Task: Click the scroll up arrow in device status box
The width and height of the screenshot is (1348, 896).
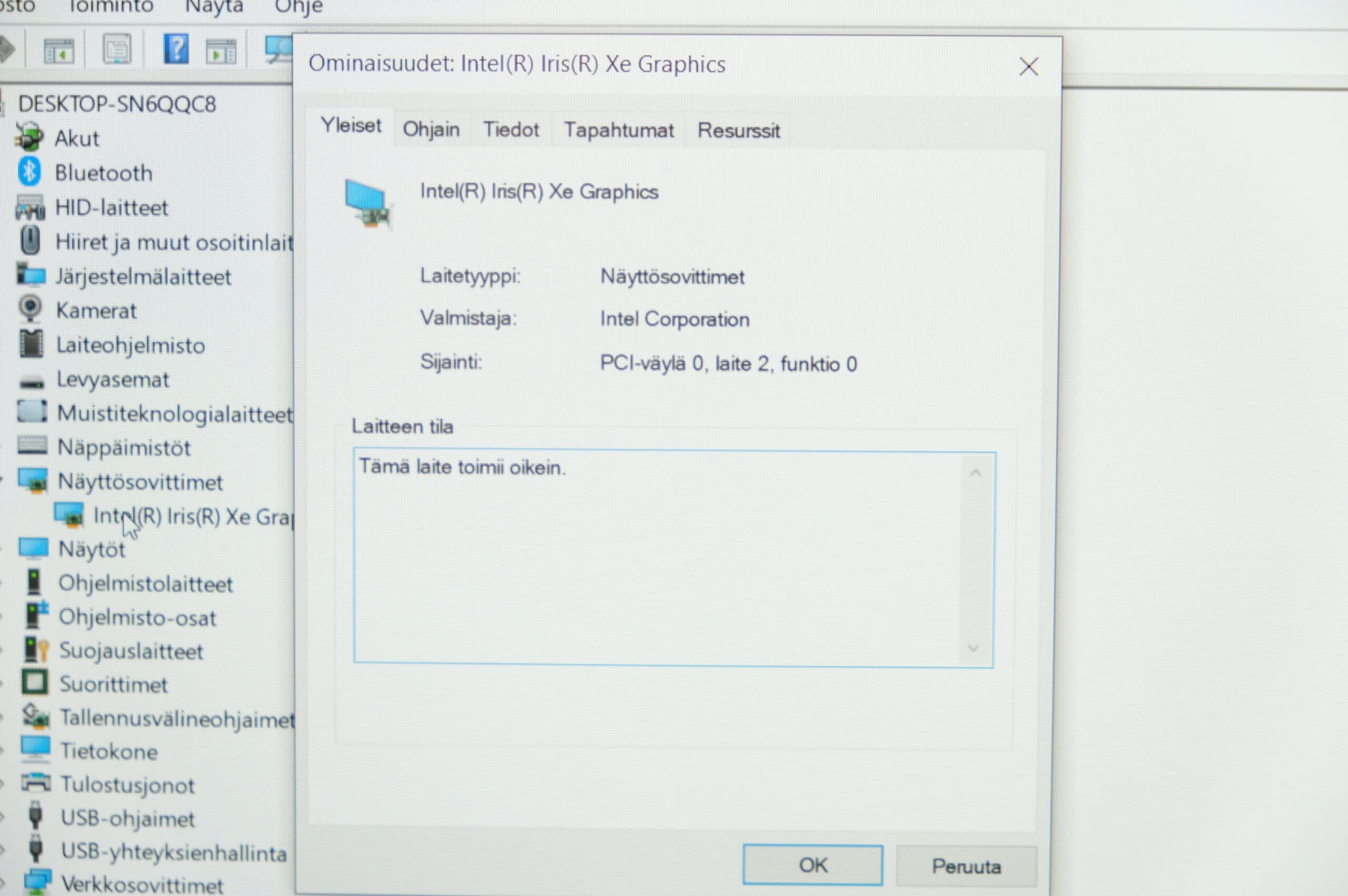Action: click(x=976, y=473)
